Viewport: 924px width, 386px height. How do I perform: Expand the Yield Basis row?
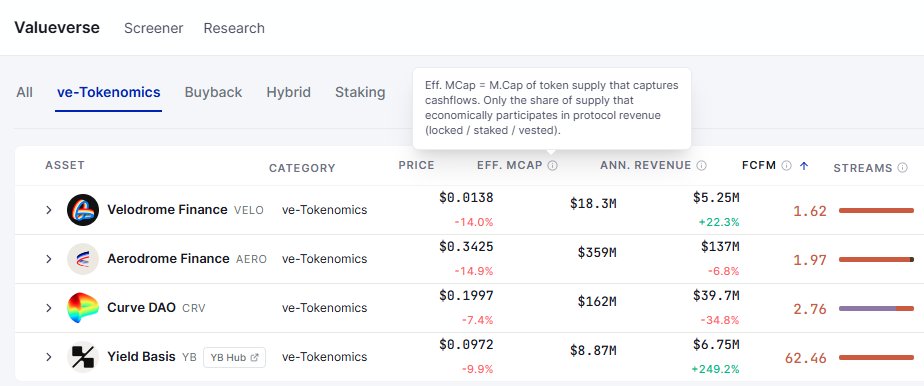pyautogui.click(x=49, y=357)
